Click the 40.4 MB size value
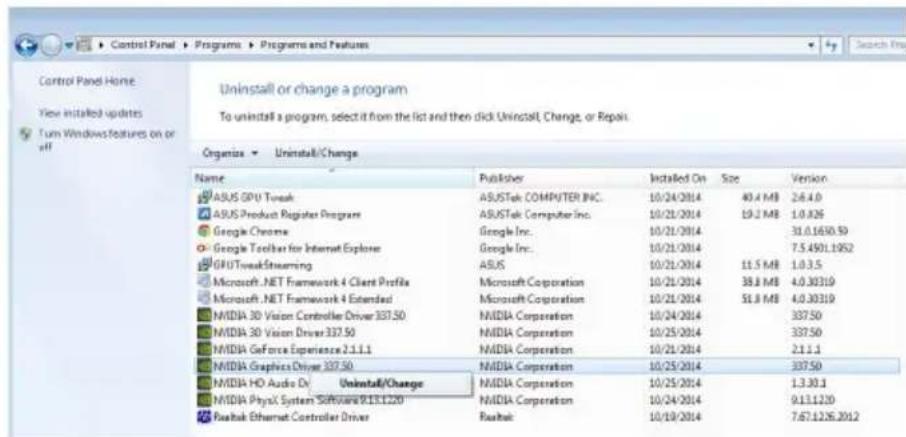The width and height of the screenshot is (906, 437). coord(761,198)
